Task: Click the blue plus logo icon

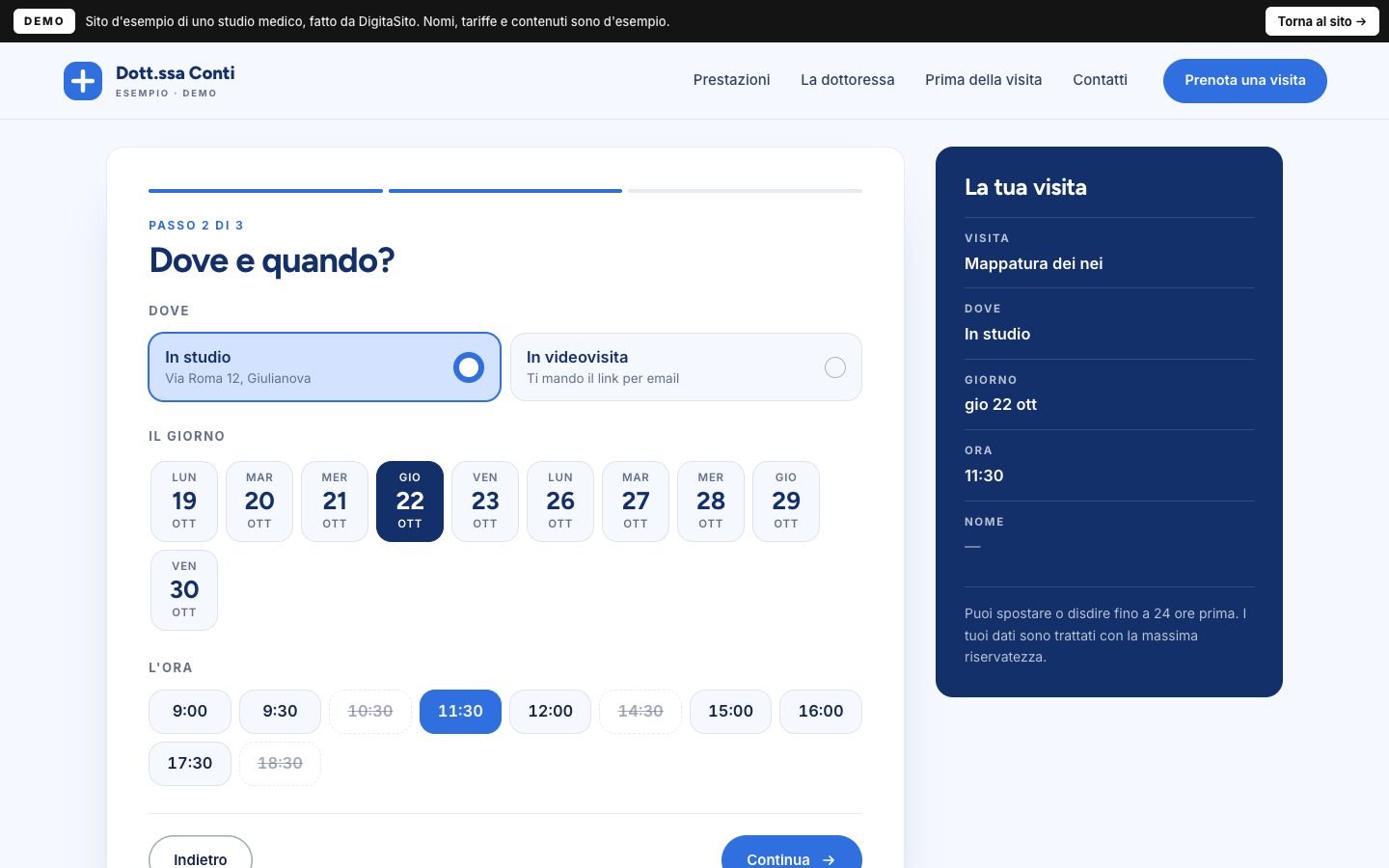Action: pyautogui.click(x=83, y=81)
